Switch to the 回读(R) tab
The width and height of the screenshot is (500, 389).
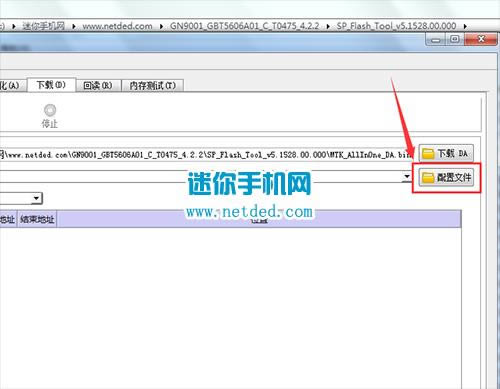click(x=98, y=86)
